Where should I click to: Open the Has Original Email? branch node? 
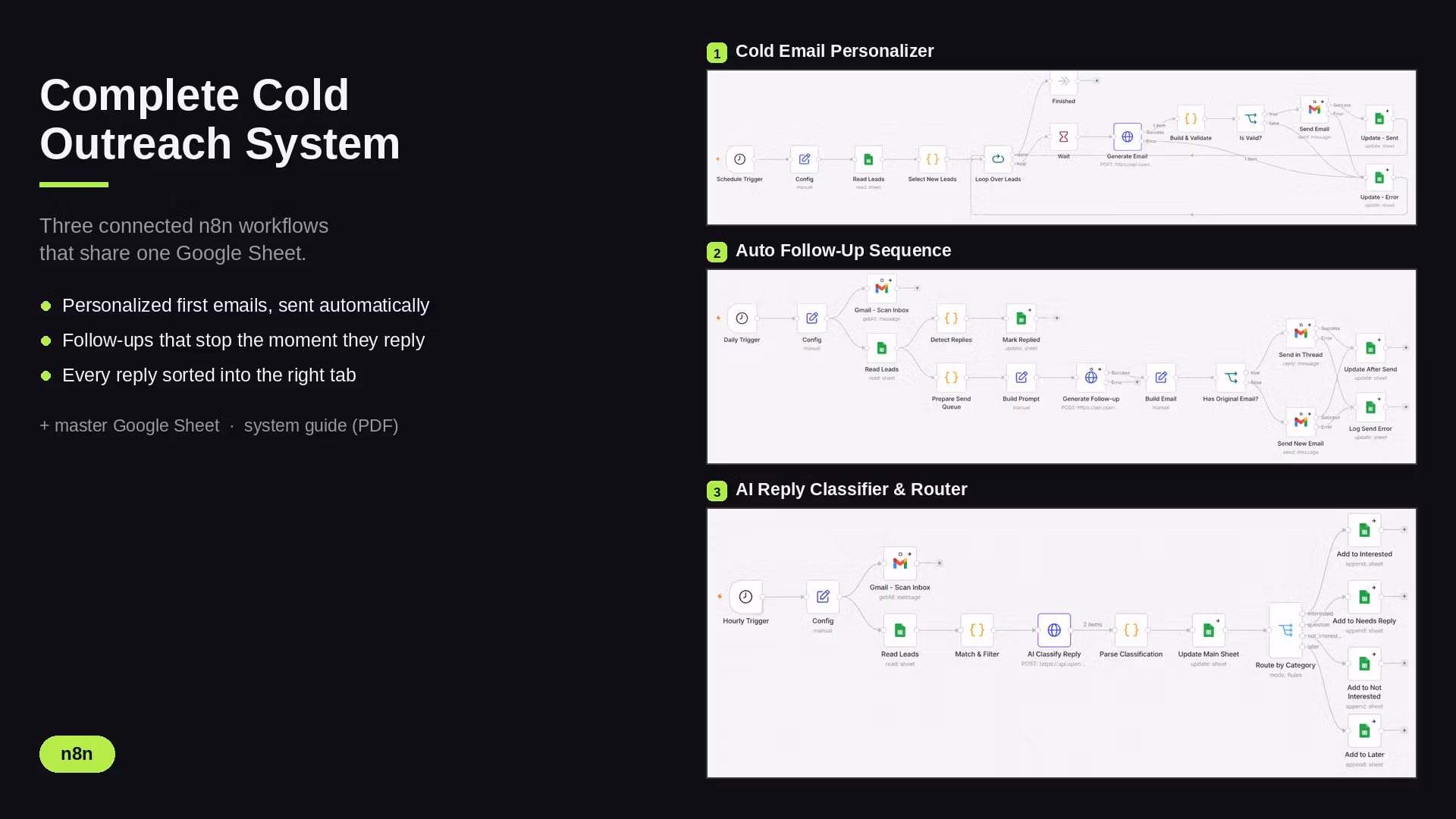tap(1230, 378)
